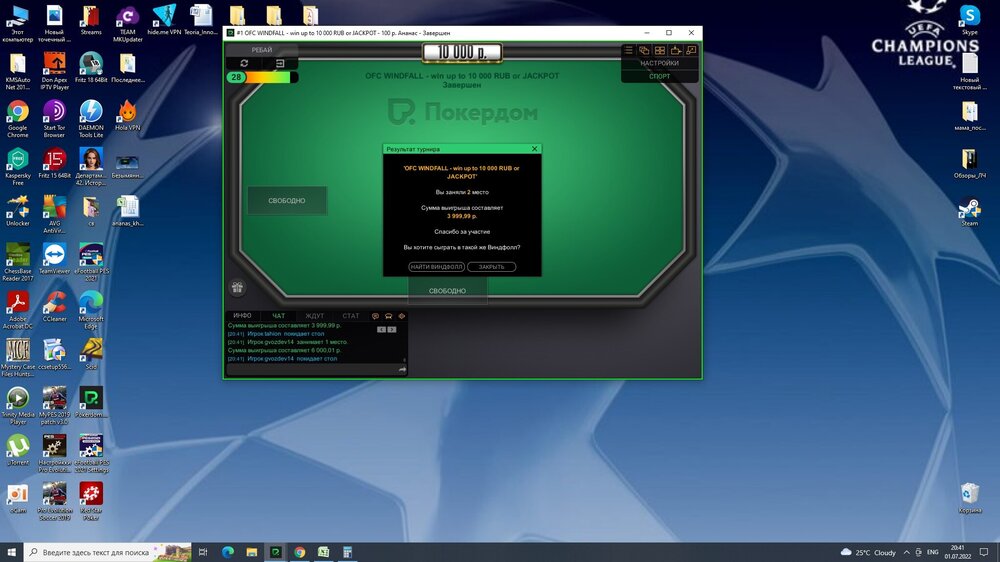Click the gift box icon on table
Image resolution: width=1000 pixels, height=562 pixels.
tap(237, 288)
